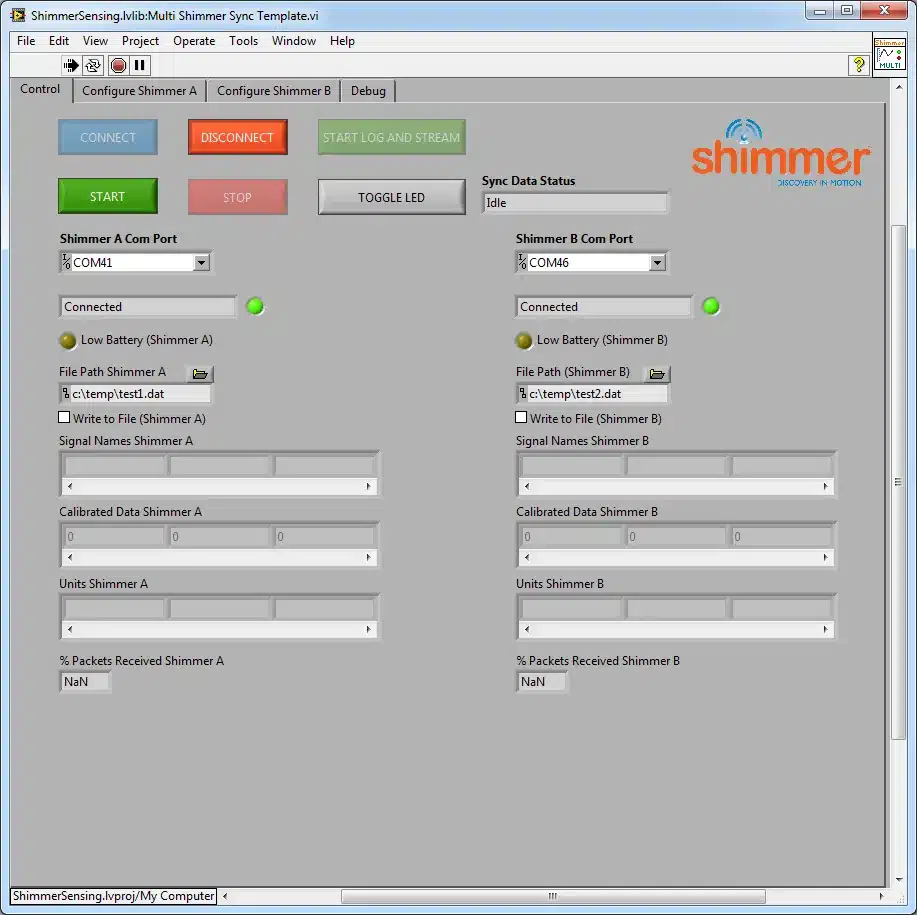Open the Help menu
This screenshot has height=915, width=917.
click(x=342, y=41)
